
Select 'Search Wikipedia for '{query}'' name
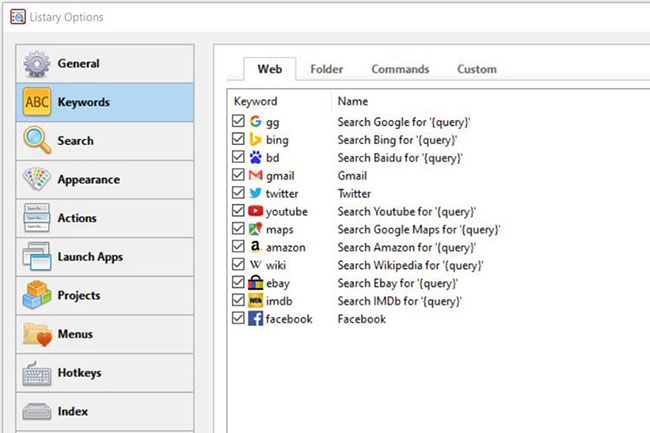[411, 265]
